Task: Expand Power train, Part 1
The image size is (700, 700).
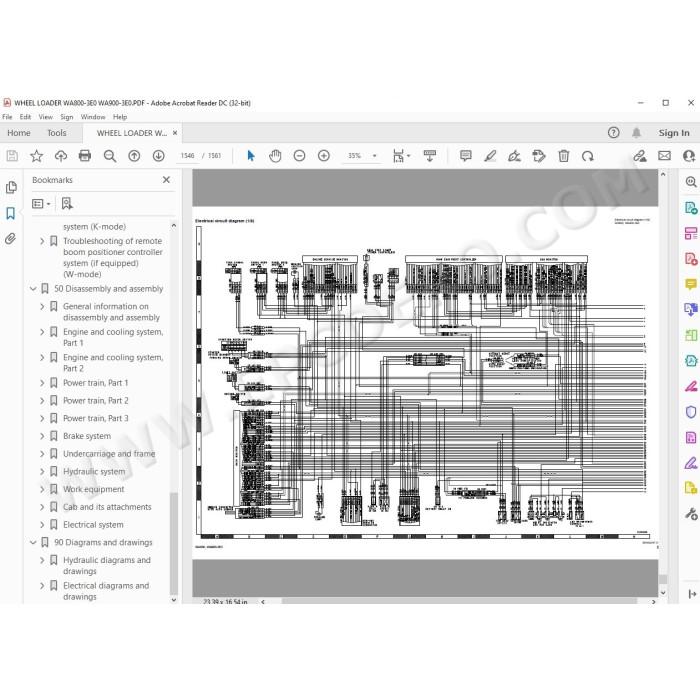Action: pyautogui.click(x=42, y=383)
